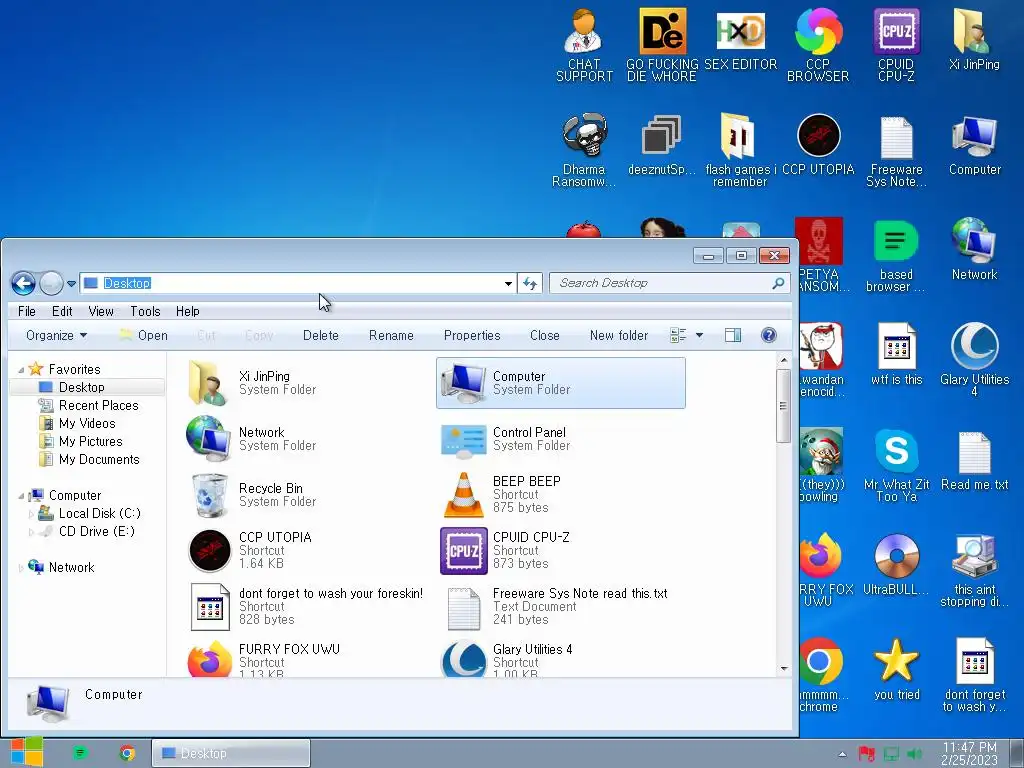Click Read me.txt desktop icon
Image resolution: width=1024 pixels, height=768 pixels.
coord(974,461)
